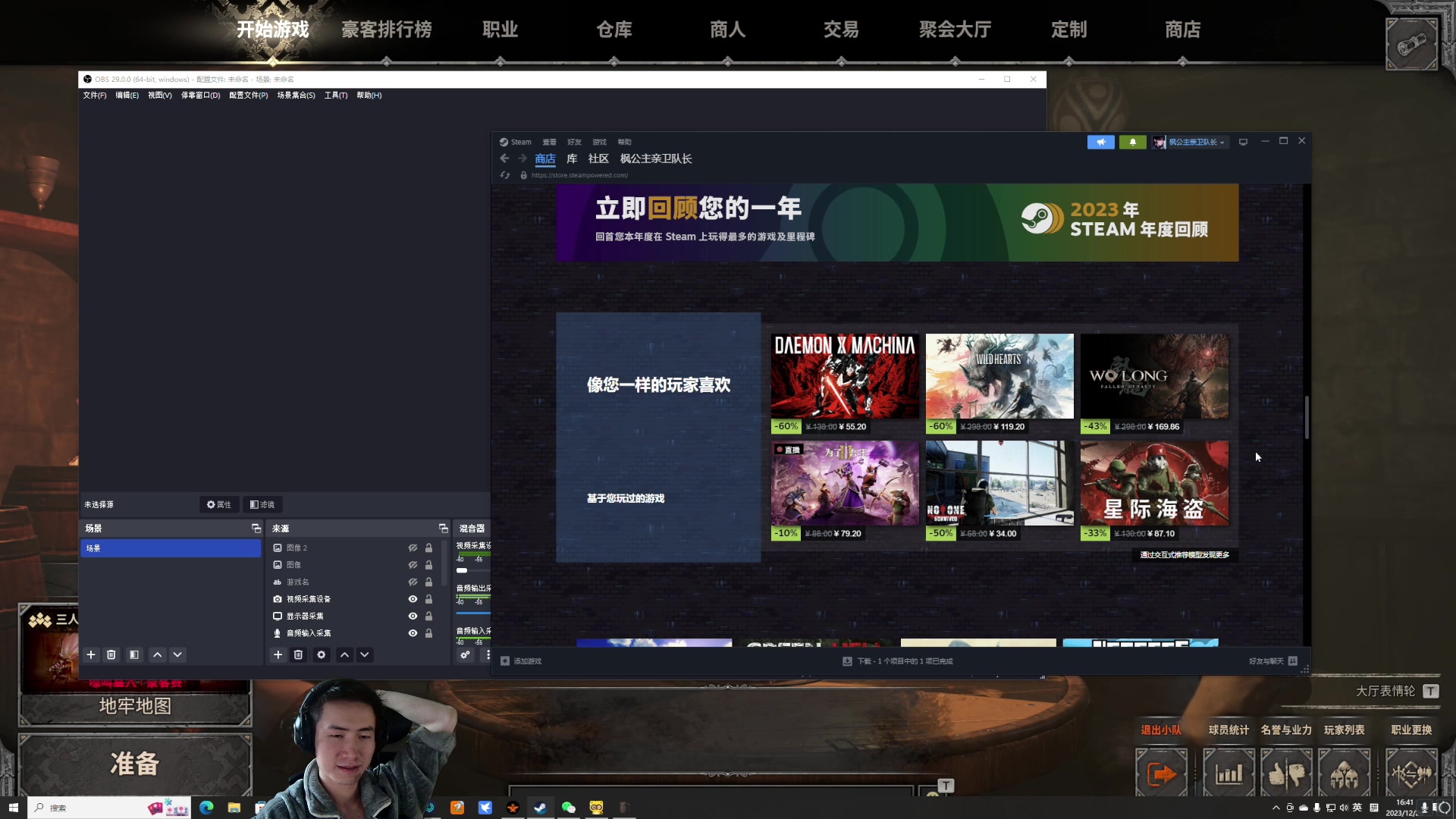
Task: Click 通过交互式推荐模型发现更多 link
Action: coord(1185,555)
